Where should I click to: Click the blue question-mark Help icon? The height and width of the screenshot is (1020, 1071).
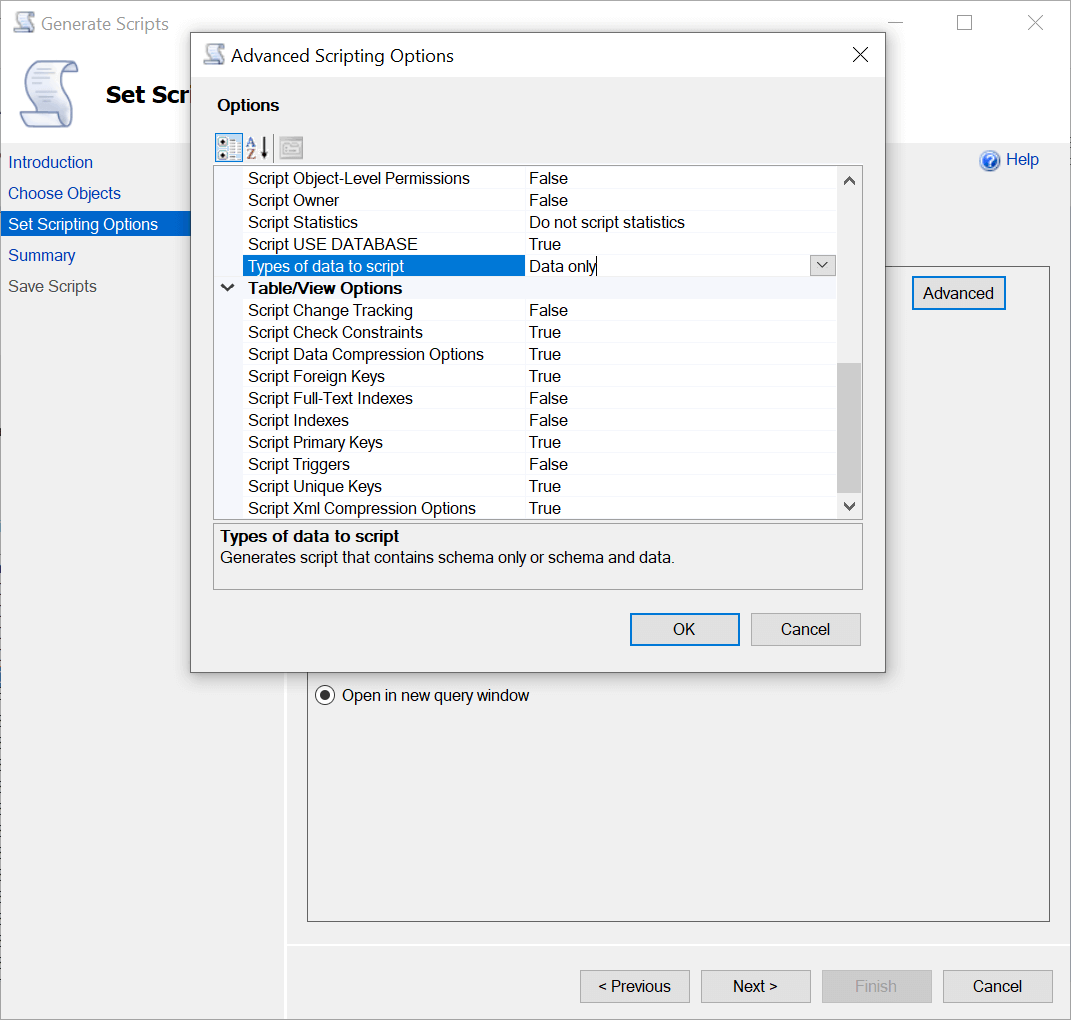click(x=988, y=160)
